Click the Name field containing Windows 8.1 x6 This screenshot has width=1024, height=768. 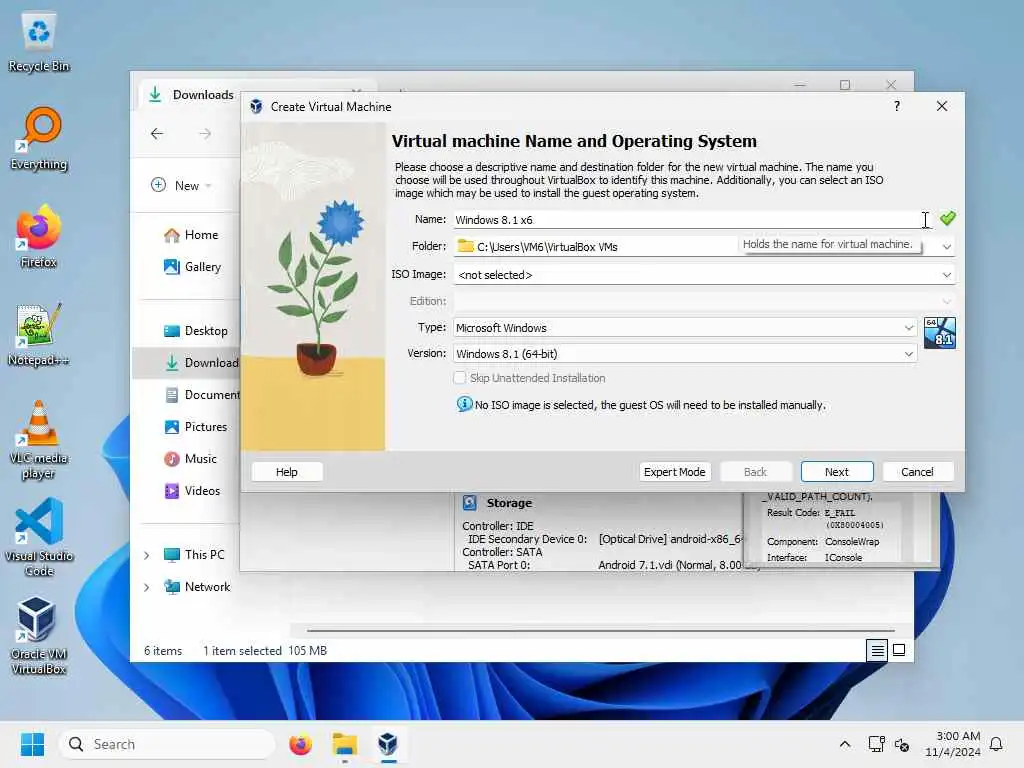click(x=693, y=219)
